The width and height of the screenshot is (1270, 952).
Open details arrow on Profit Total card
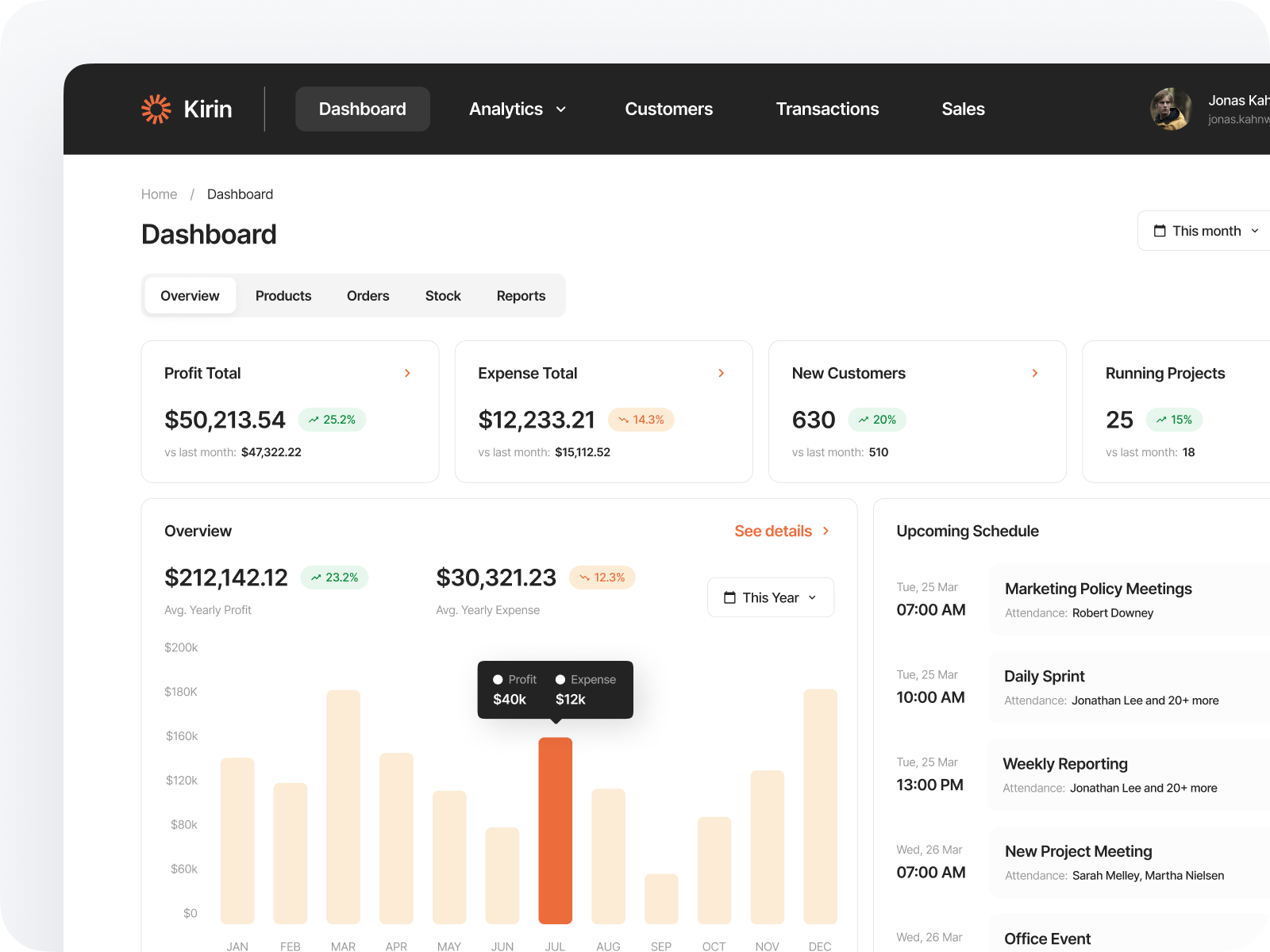[x=407, y=373]
